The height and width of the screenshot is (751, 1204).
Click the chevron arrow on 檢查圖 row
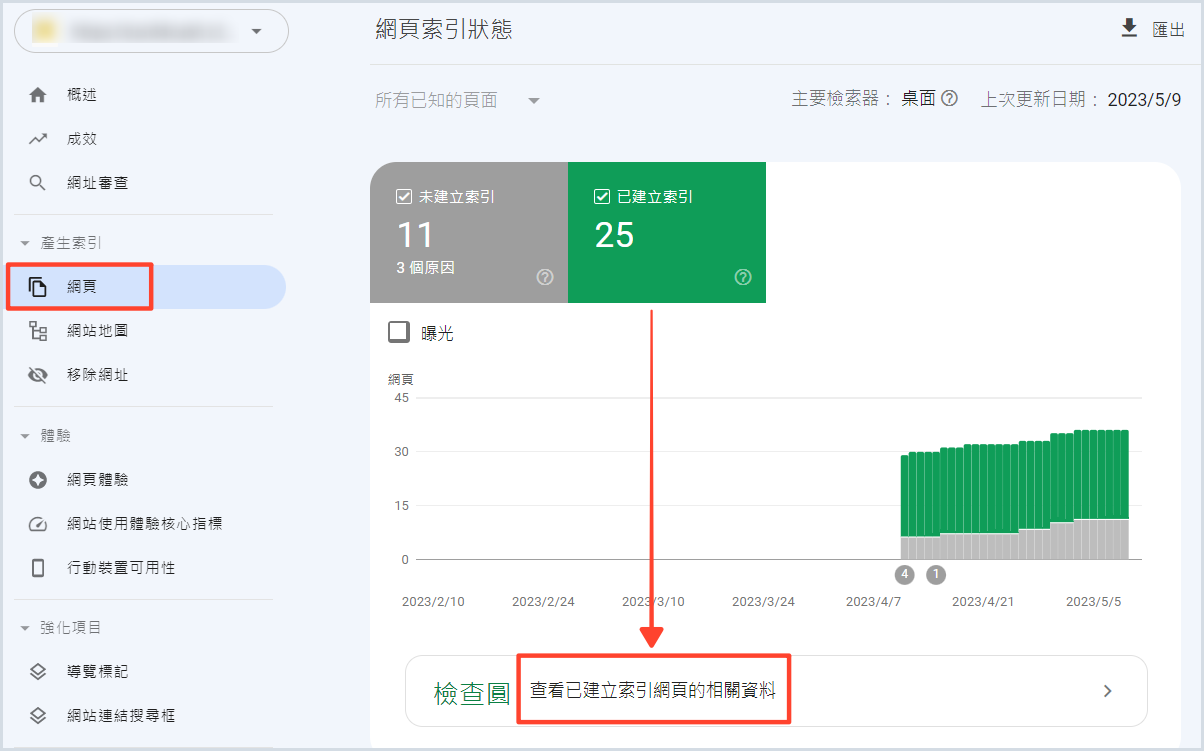point(1107,691)
